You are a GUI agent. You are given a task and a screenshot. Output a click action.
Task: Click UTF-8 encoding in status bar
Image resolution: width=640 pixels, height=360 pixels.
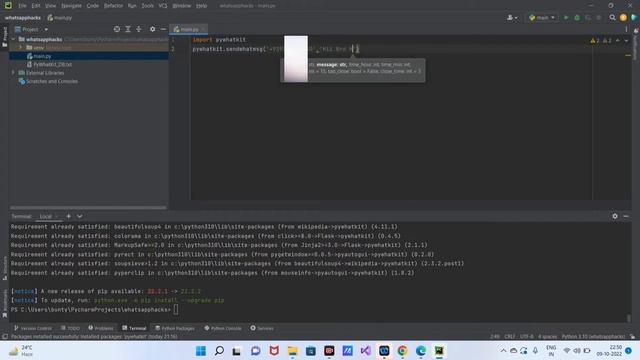click(527, 337)
